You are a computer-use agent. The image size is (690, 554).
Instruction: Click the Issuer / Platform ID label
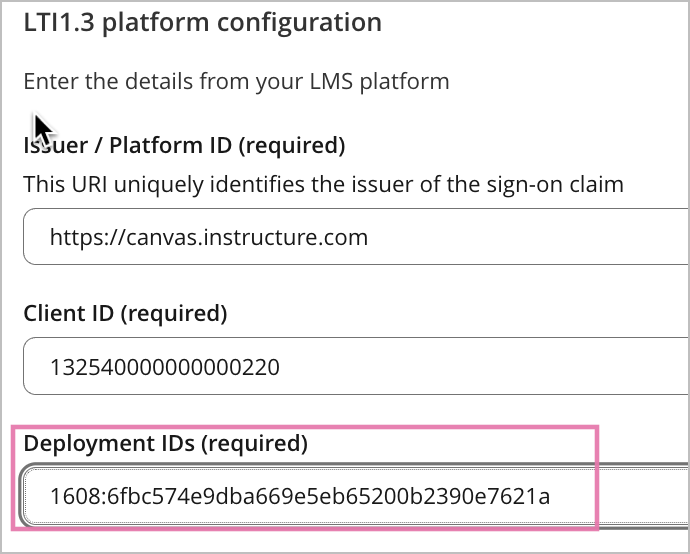tap(184, 145)
